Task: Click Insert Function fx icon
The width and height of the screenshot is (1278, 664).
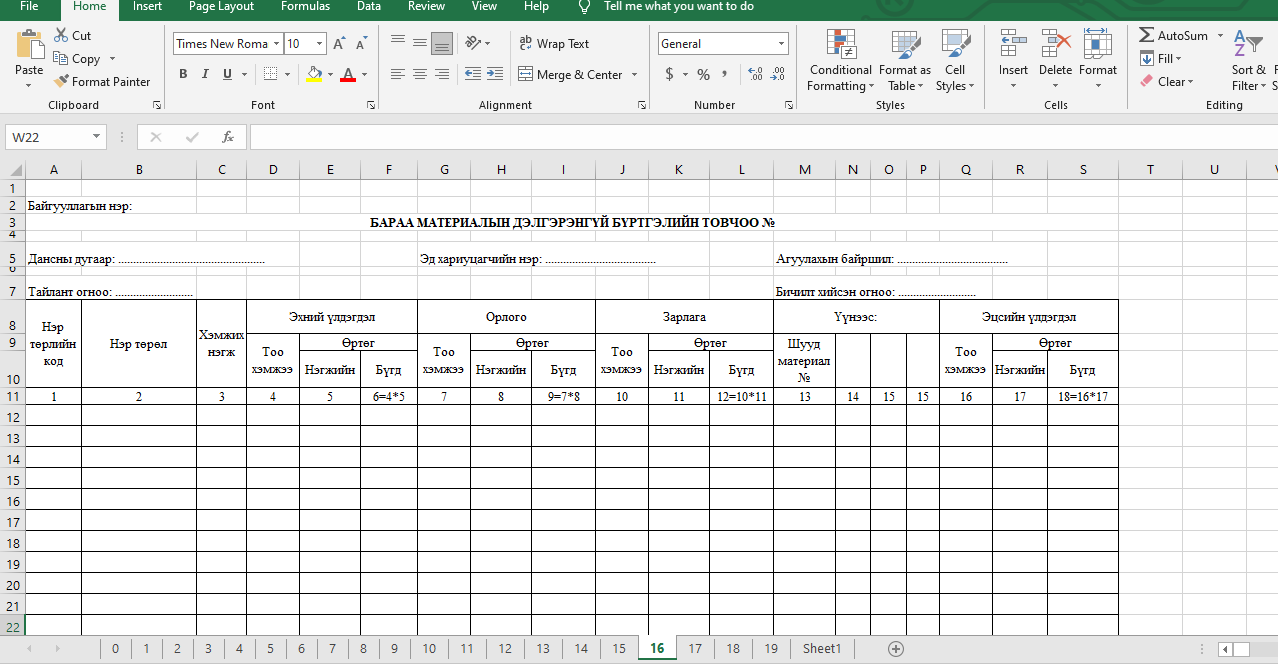Action: (x=228, y=137)
